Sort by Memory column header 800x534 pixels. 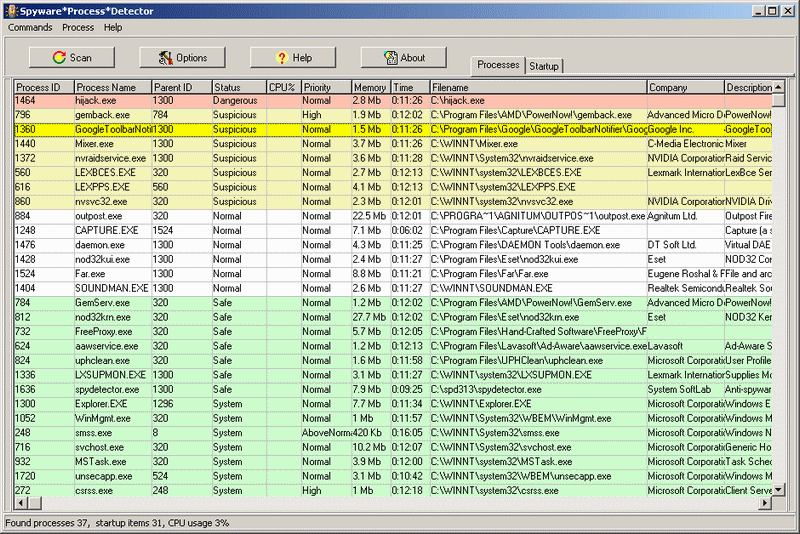click(369, 88)
